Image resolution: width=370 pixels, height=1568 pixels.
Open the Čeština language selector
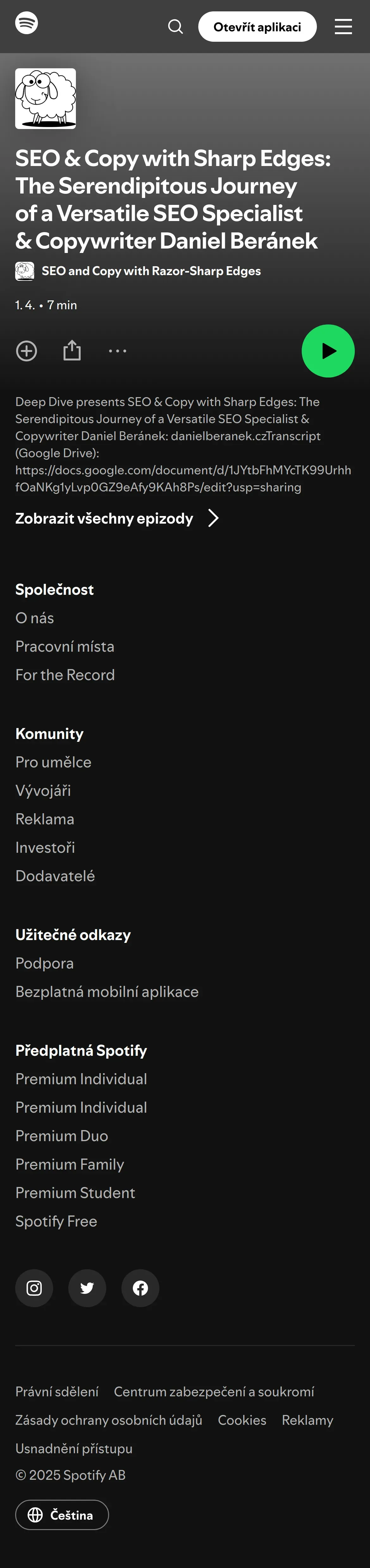coord(62,1515)
